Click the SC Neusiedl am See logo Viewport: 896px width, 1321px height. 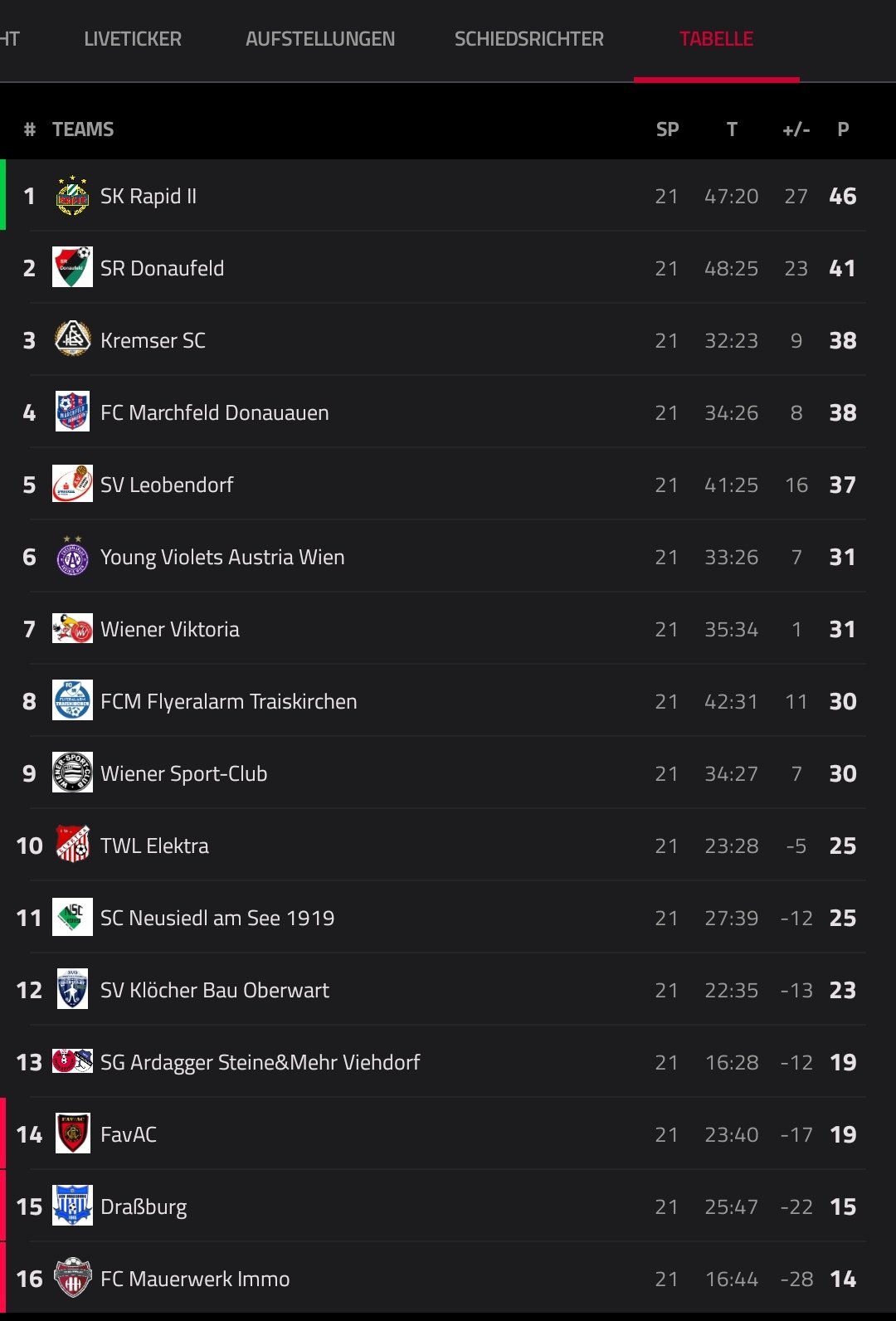click(72, 917)
